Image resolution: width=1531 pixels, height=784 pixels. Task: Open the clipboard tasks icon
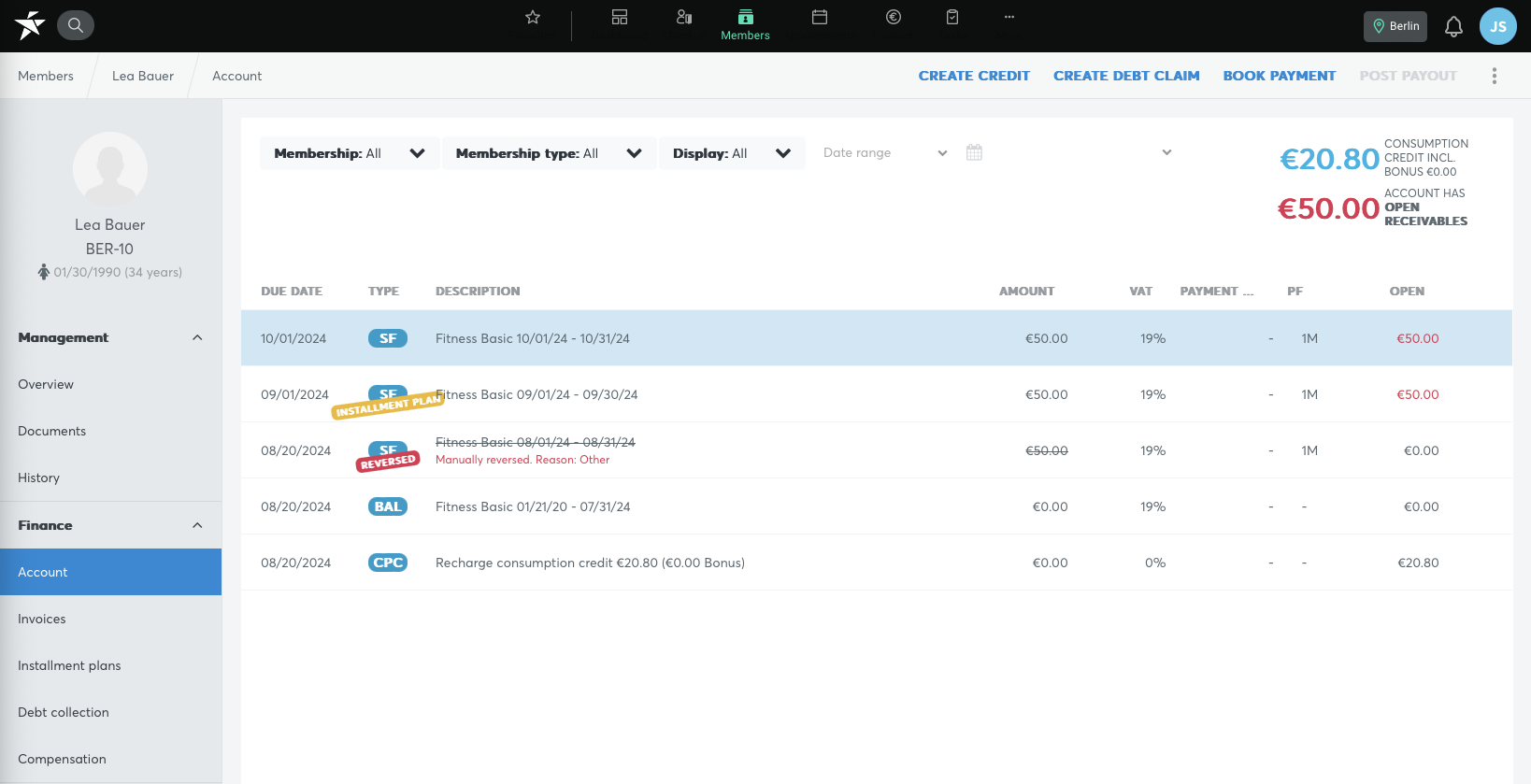[x=952, y=17]
